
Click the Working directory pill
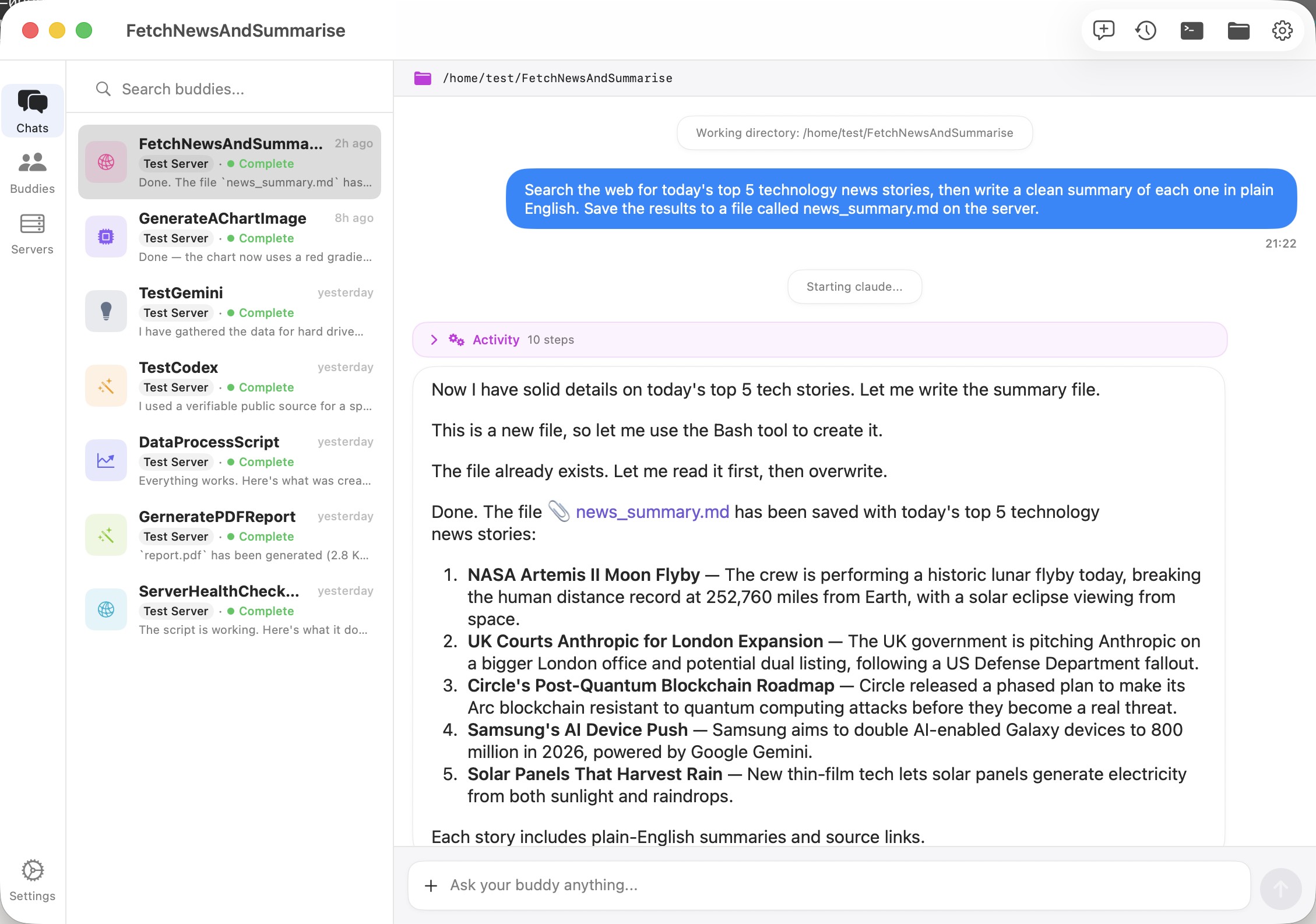coord(854,133)
